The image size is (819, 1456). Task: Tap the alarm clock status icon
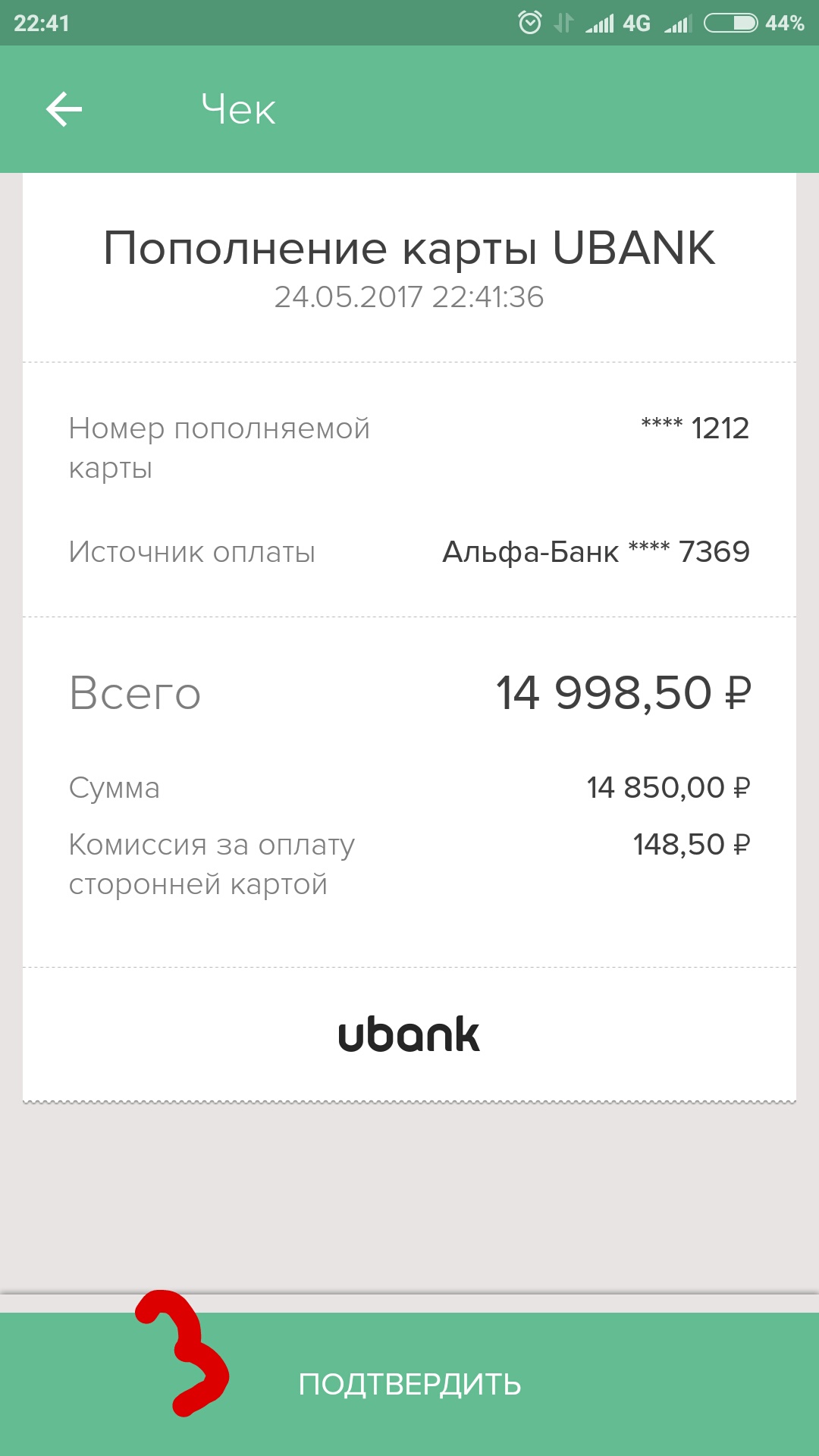pos(530,23)
